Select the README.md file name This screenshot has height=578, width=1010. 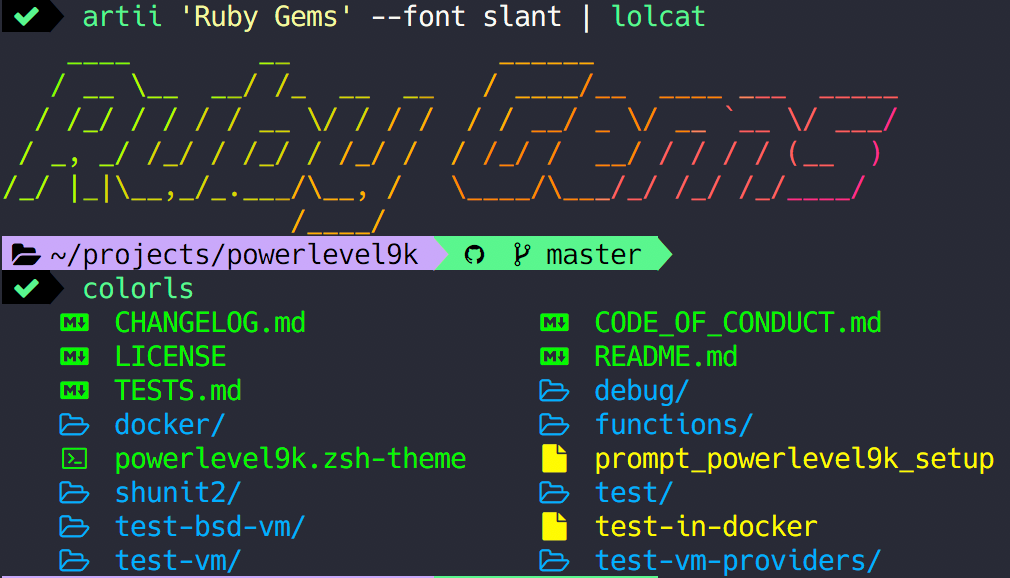tap(666, 357)
